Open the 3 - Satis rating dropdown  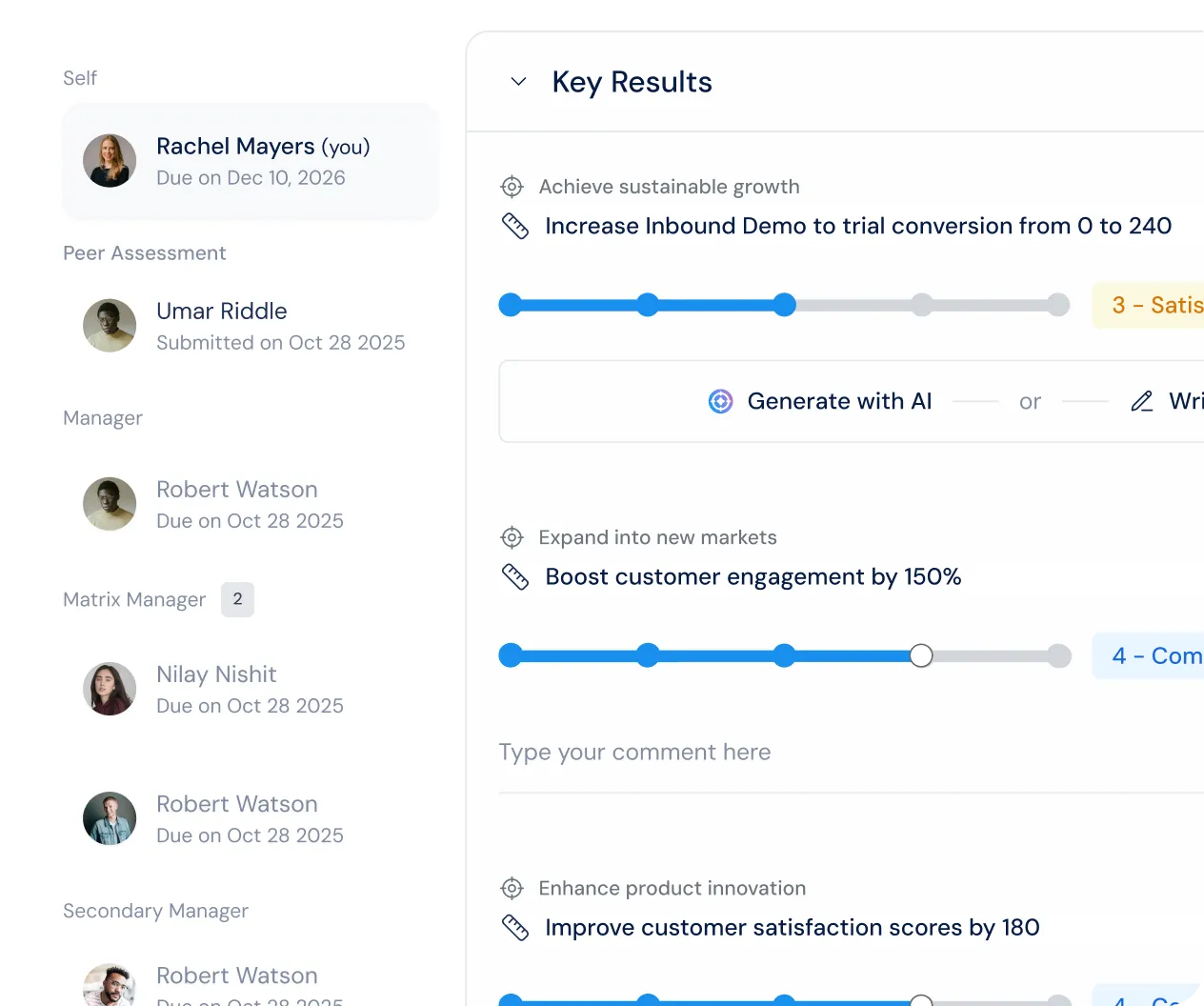click(x=1148, y=305)
